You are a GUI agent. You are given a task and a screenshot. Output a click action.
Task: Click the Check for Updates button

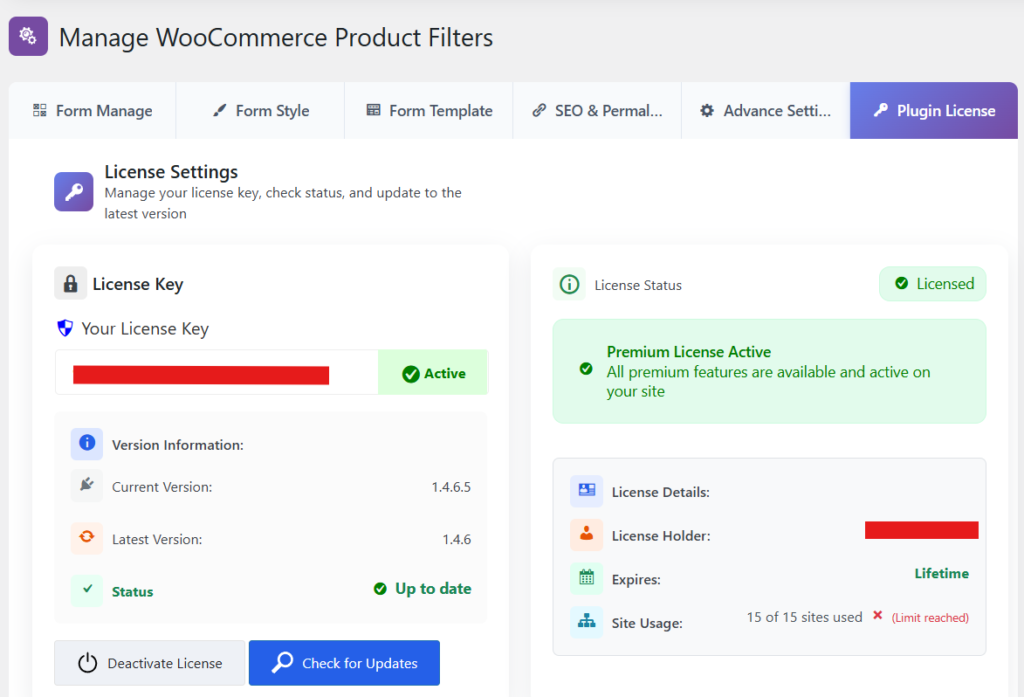click(344, 663)
